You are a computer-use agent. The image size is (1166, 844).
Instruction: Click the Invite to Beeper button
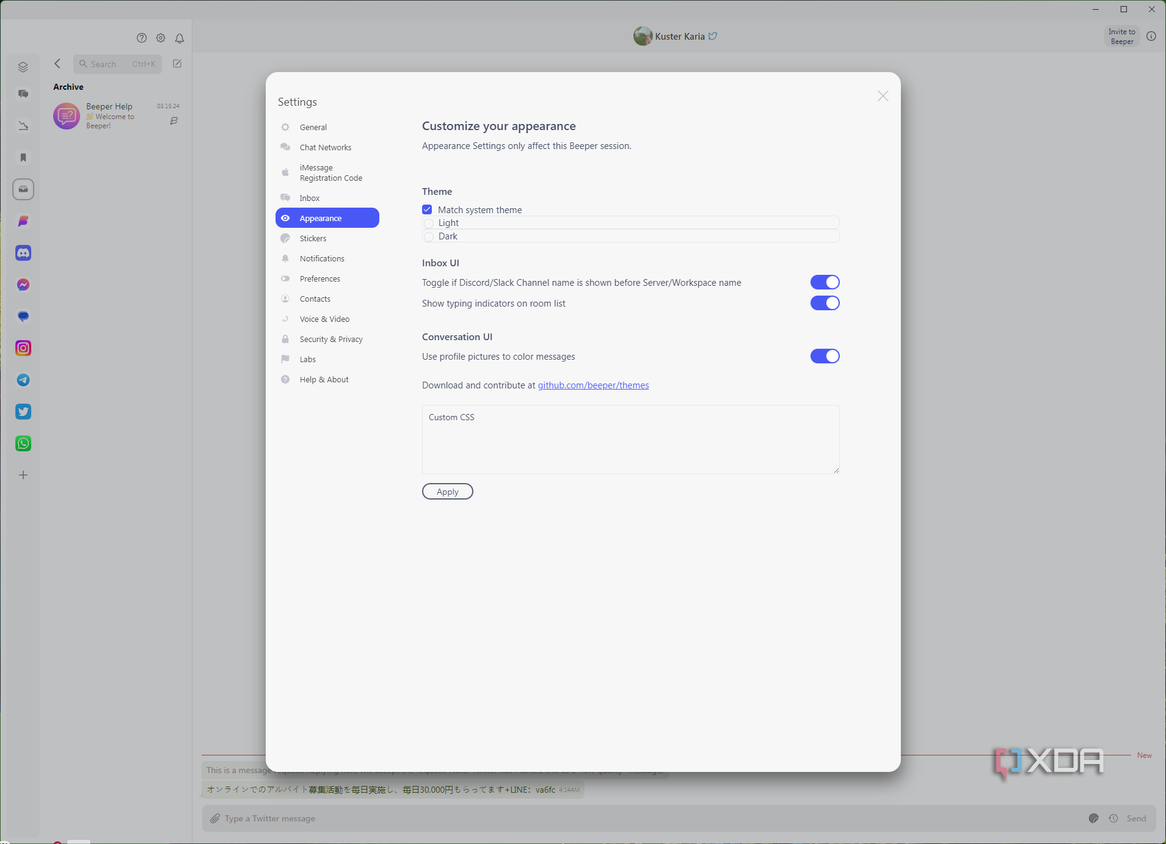[x=1121, y=36]
